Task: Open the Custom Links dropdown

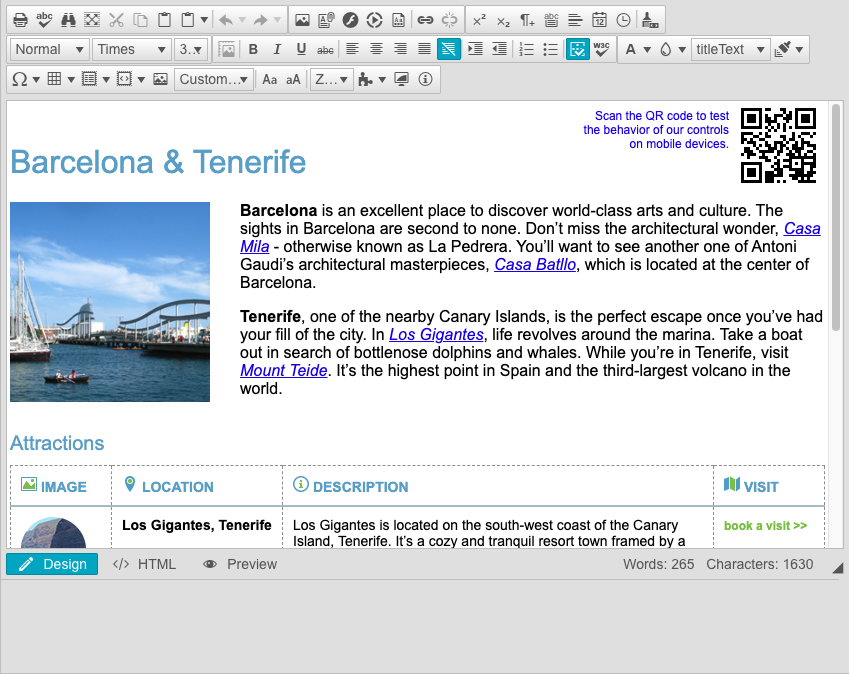Action: (214, 80)
